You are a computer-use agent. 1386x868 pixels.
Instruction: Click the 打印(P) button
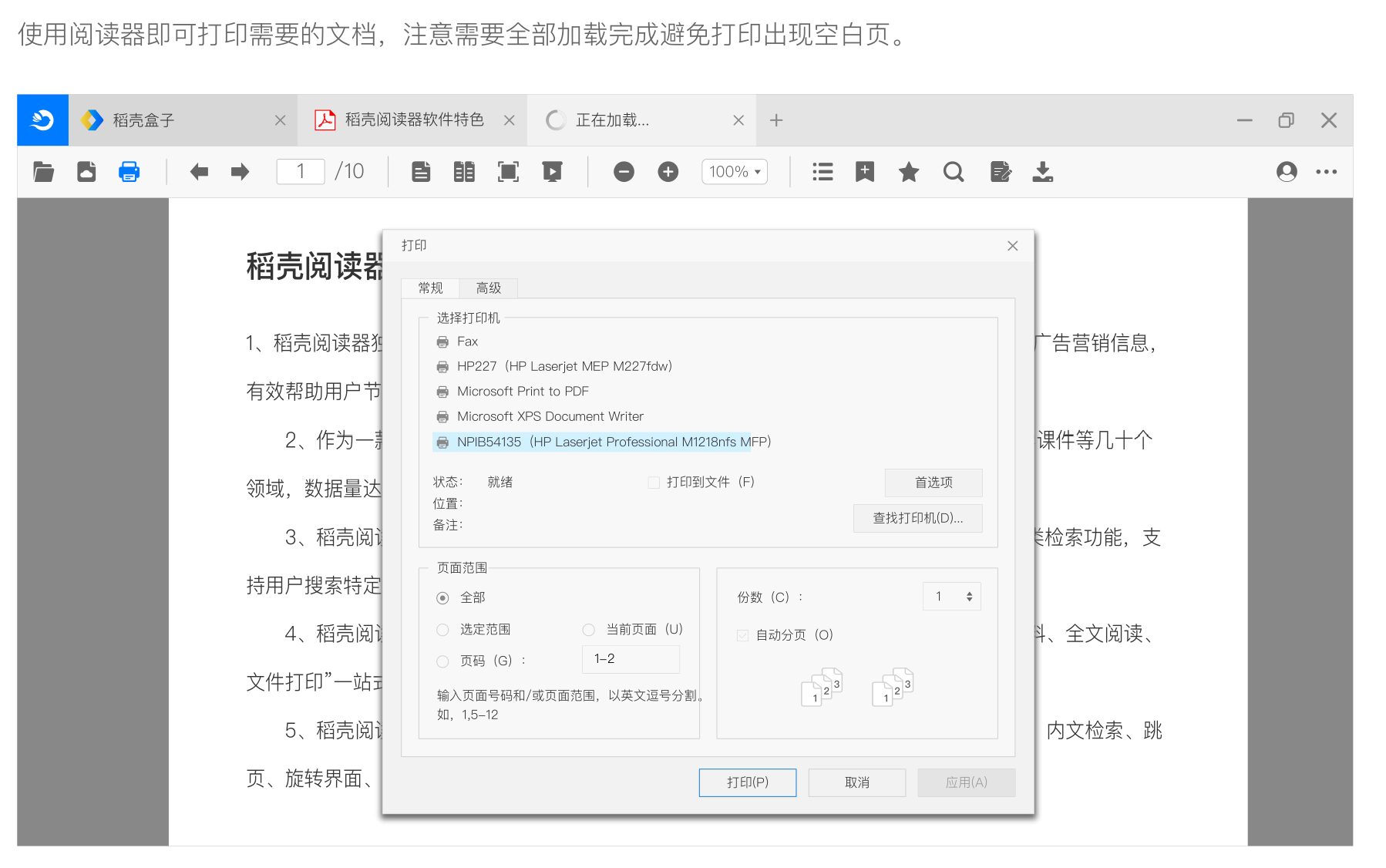click(748, 782)
